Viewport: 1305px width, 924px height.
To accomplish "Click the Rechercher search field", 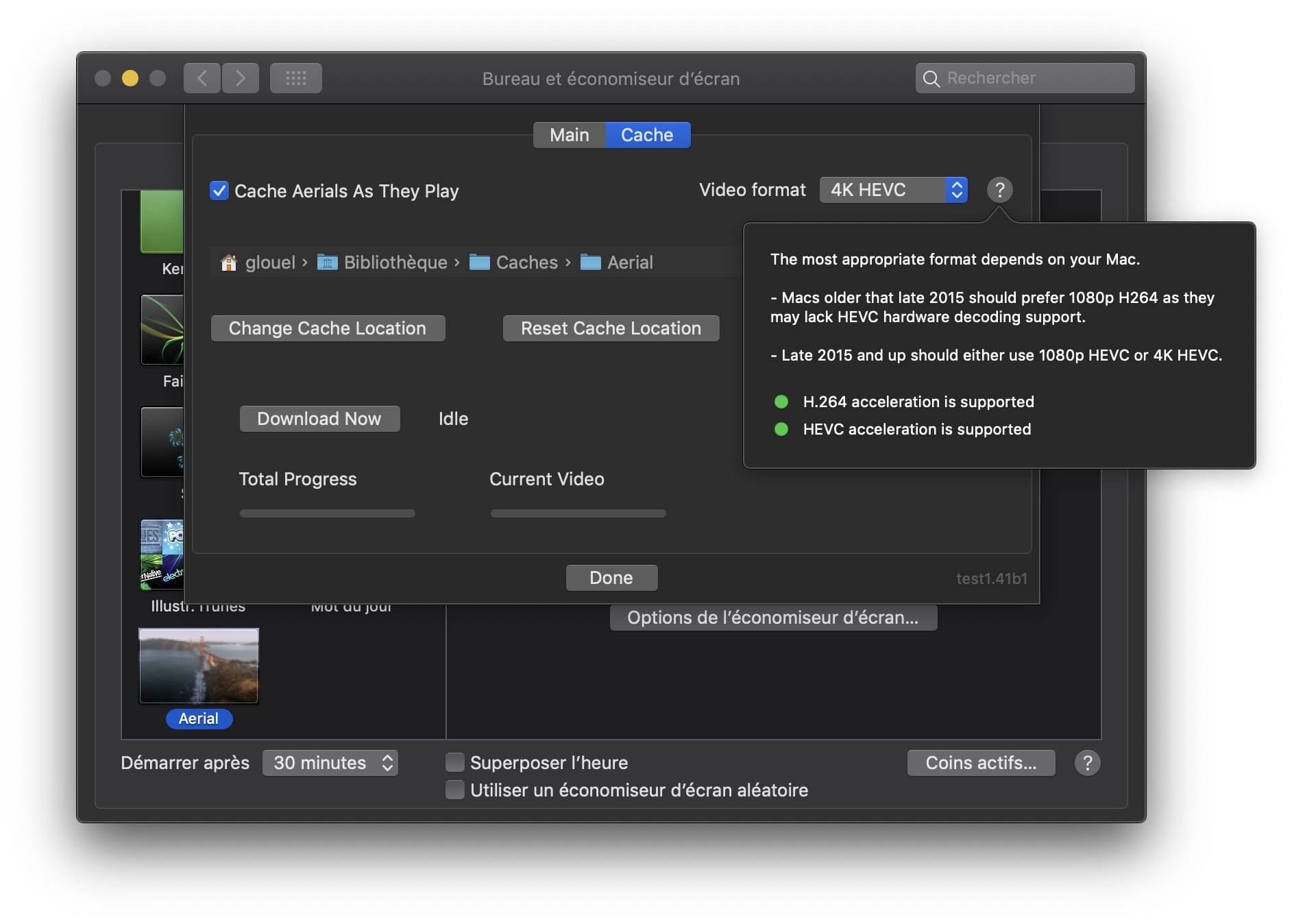I will (1025, 78).
